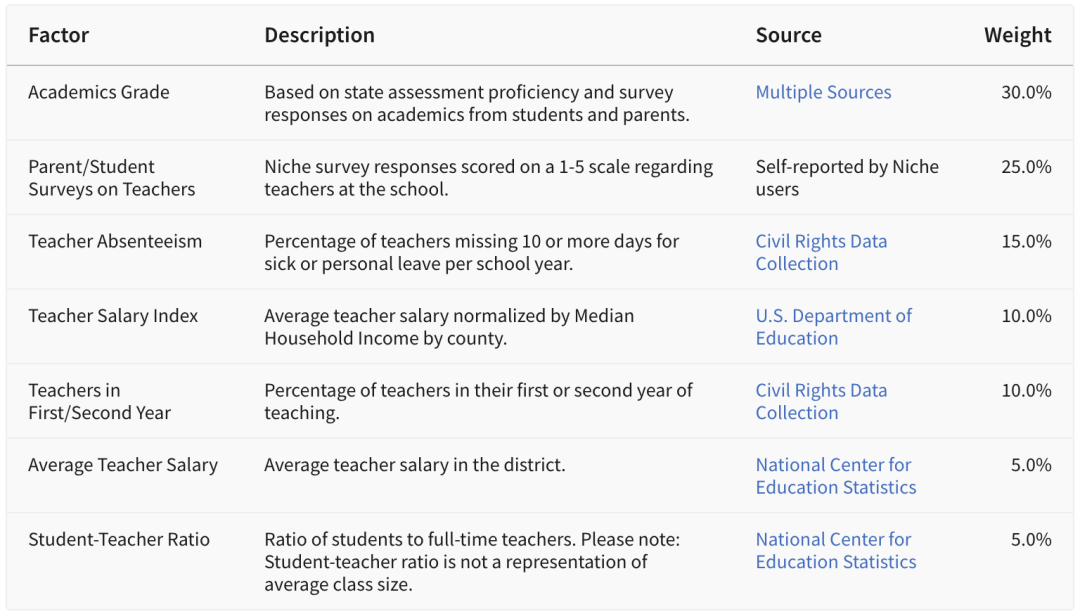The image size is (1080, 616).
Task: Click the Factor column header
Action: click(59, 35)
